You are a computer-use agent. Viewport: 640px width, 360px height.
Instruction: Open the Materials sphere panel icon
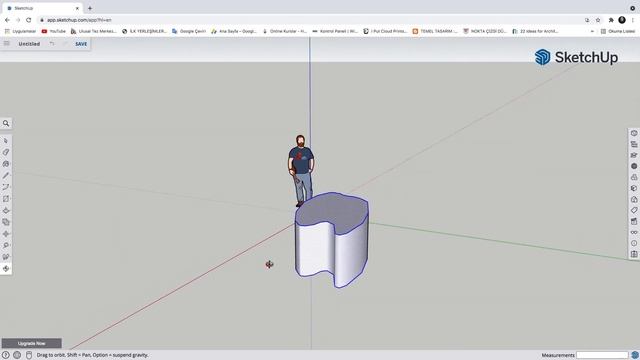pos(634,166)
